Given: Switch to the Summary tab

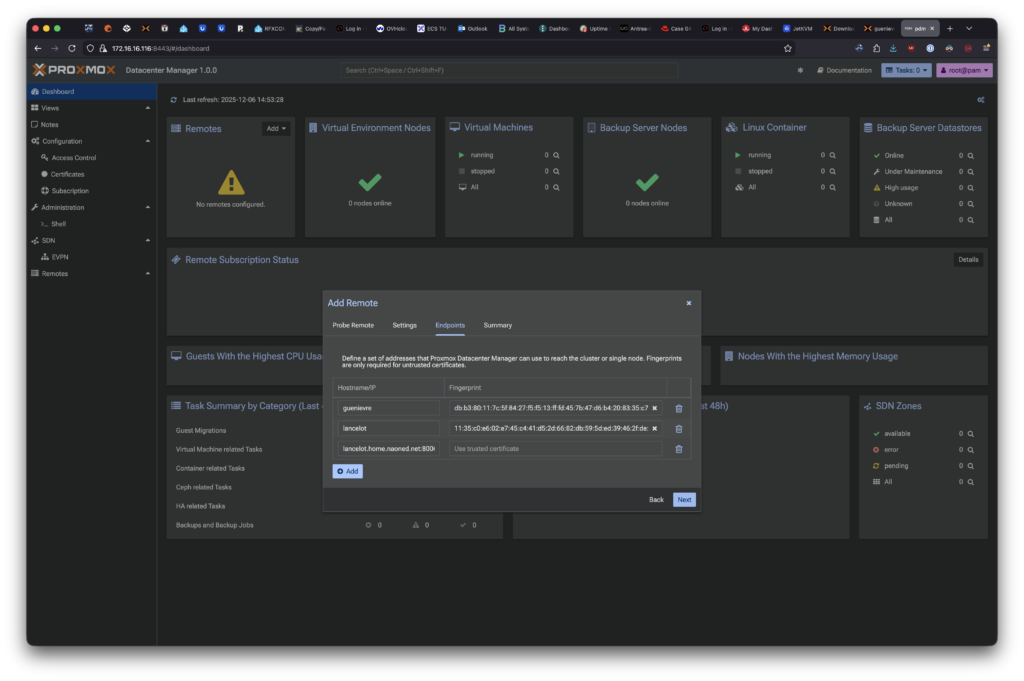Looking at the screenshot, I should point(497,325).
